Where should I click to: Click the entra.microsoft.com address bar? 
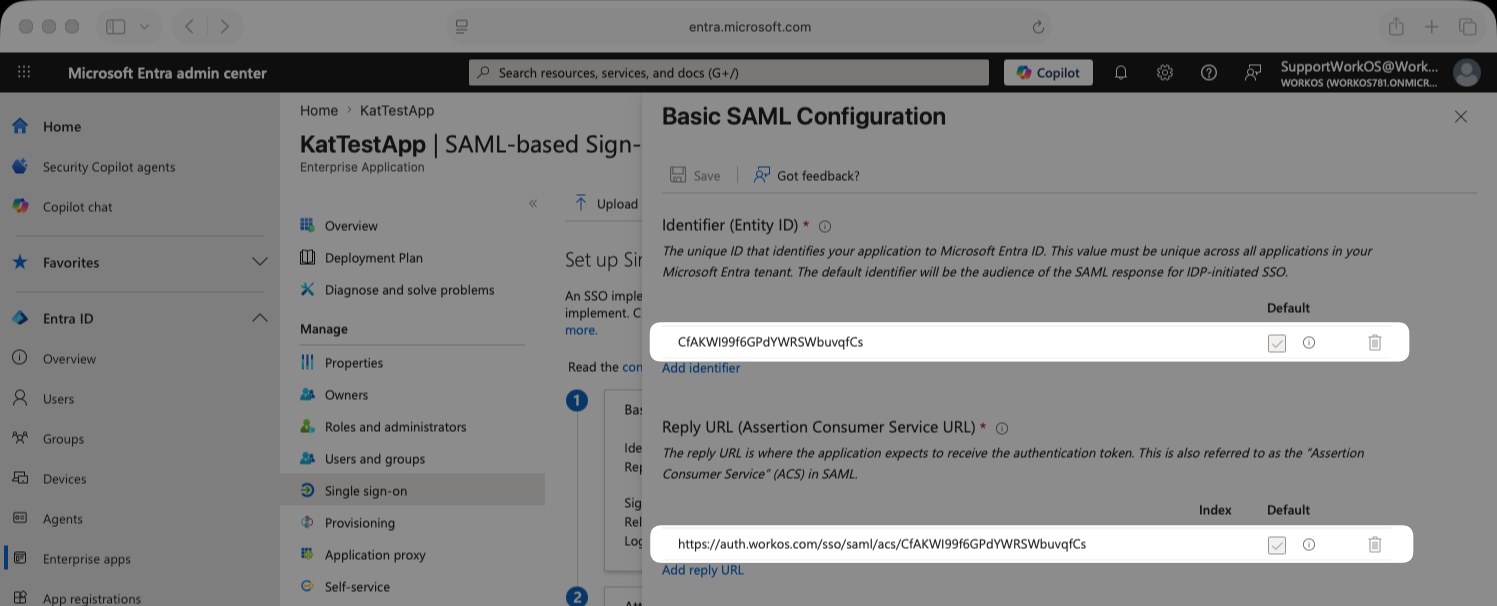(749, 27)
